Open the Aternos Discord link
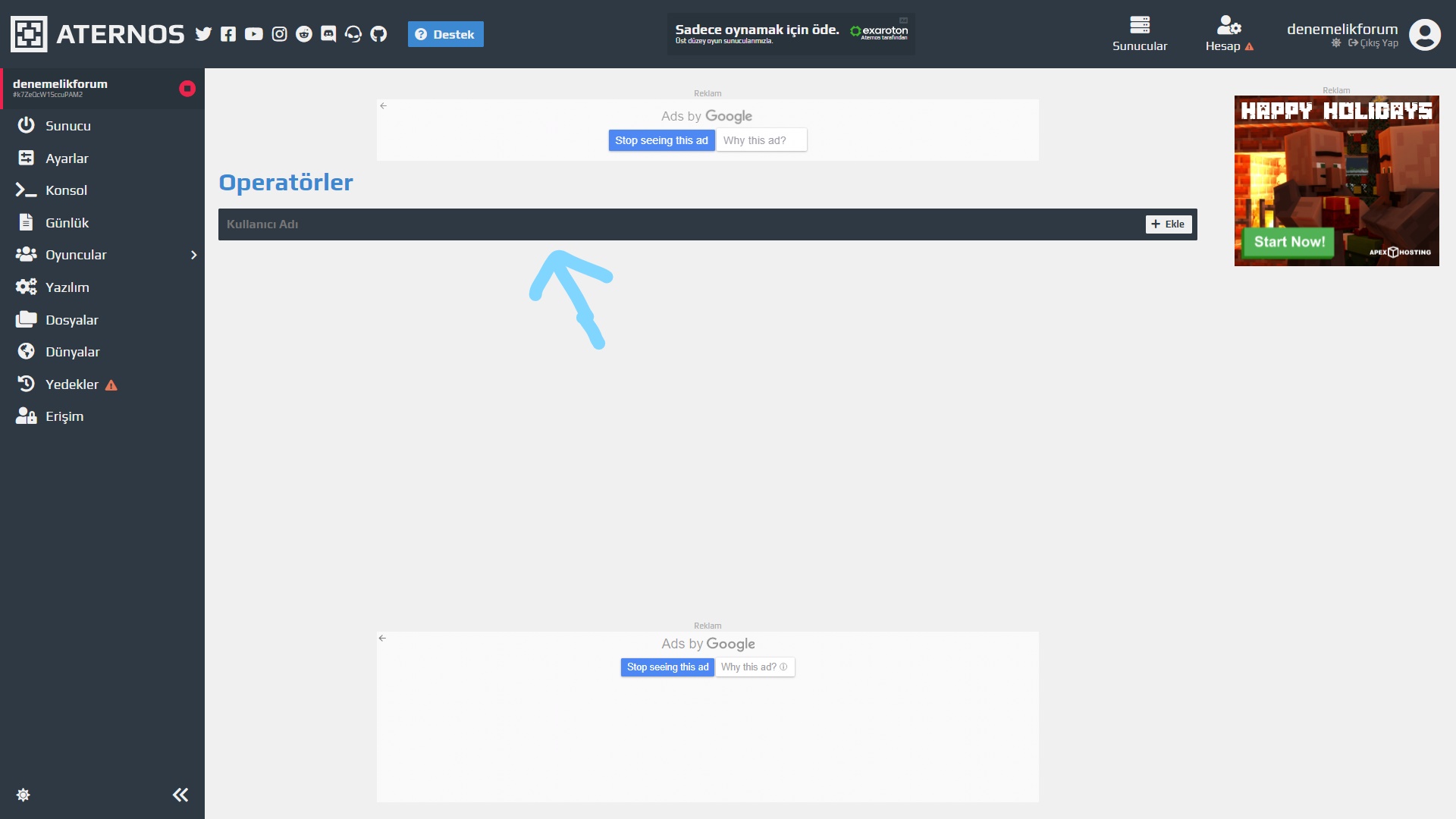 (328, 34)
